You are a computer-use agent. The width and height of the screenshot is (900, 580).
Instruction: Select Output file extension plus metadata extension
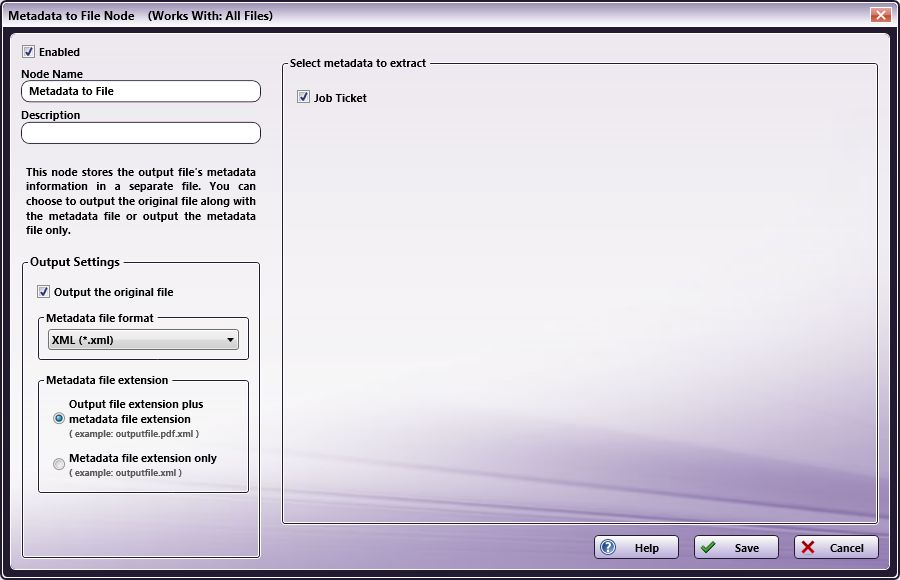tap(59, 419)
